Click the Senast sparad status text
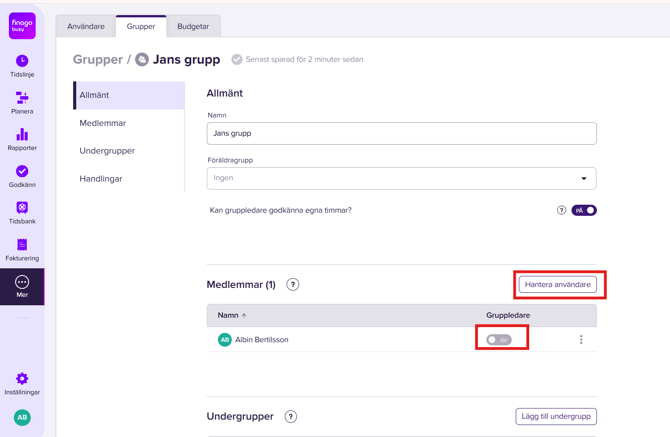The image size is (670, 437). pyautogui.click(x=304, y=59)
